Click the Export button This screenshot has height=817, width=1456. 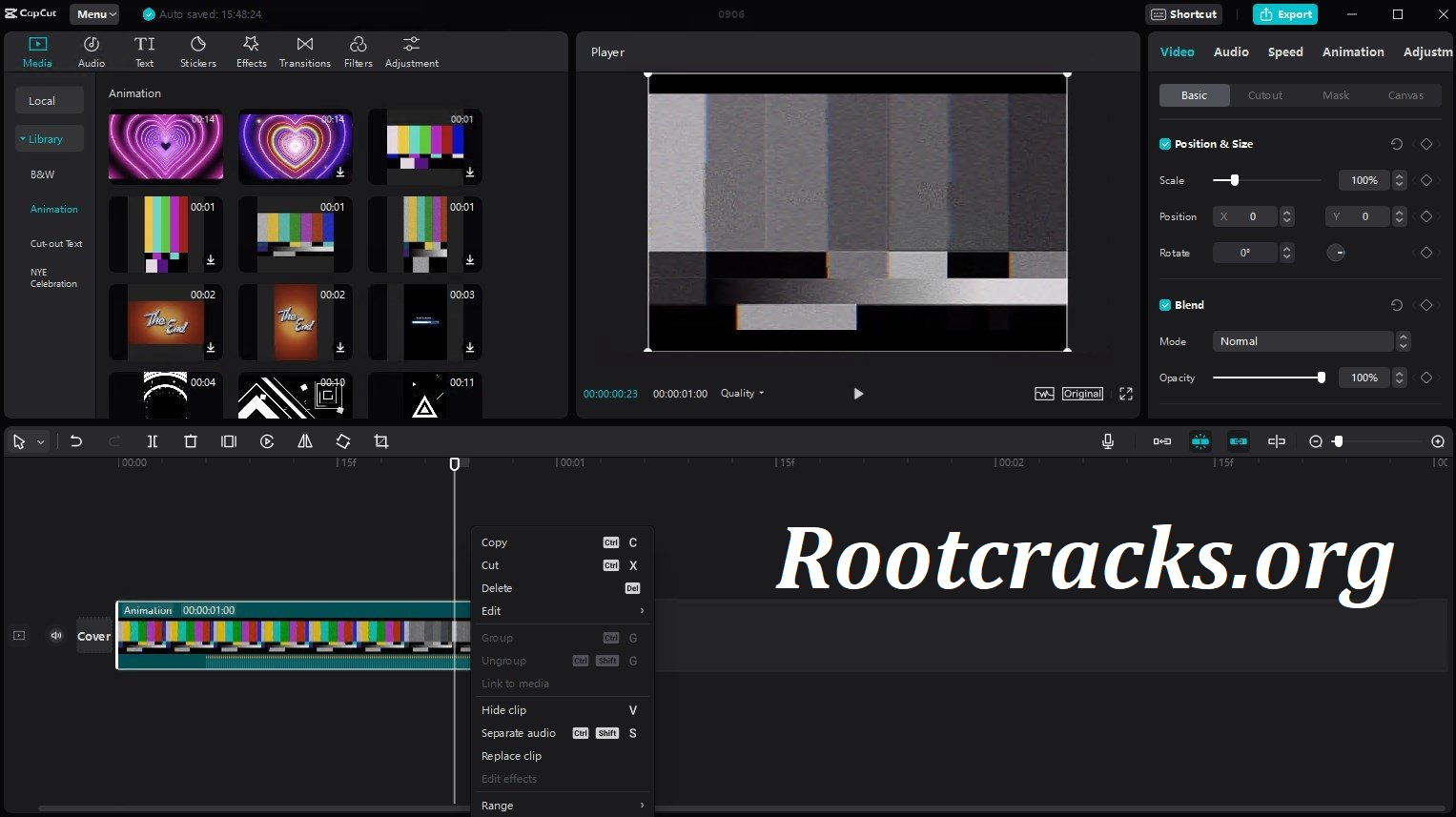tap(1285, 14)
